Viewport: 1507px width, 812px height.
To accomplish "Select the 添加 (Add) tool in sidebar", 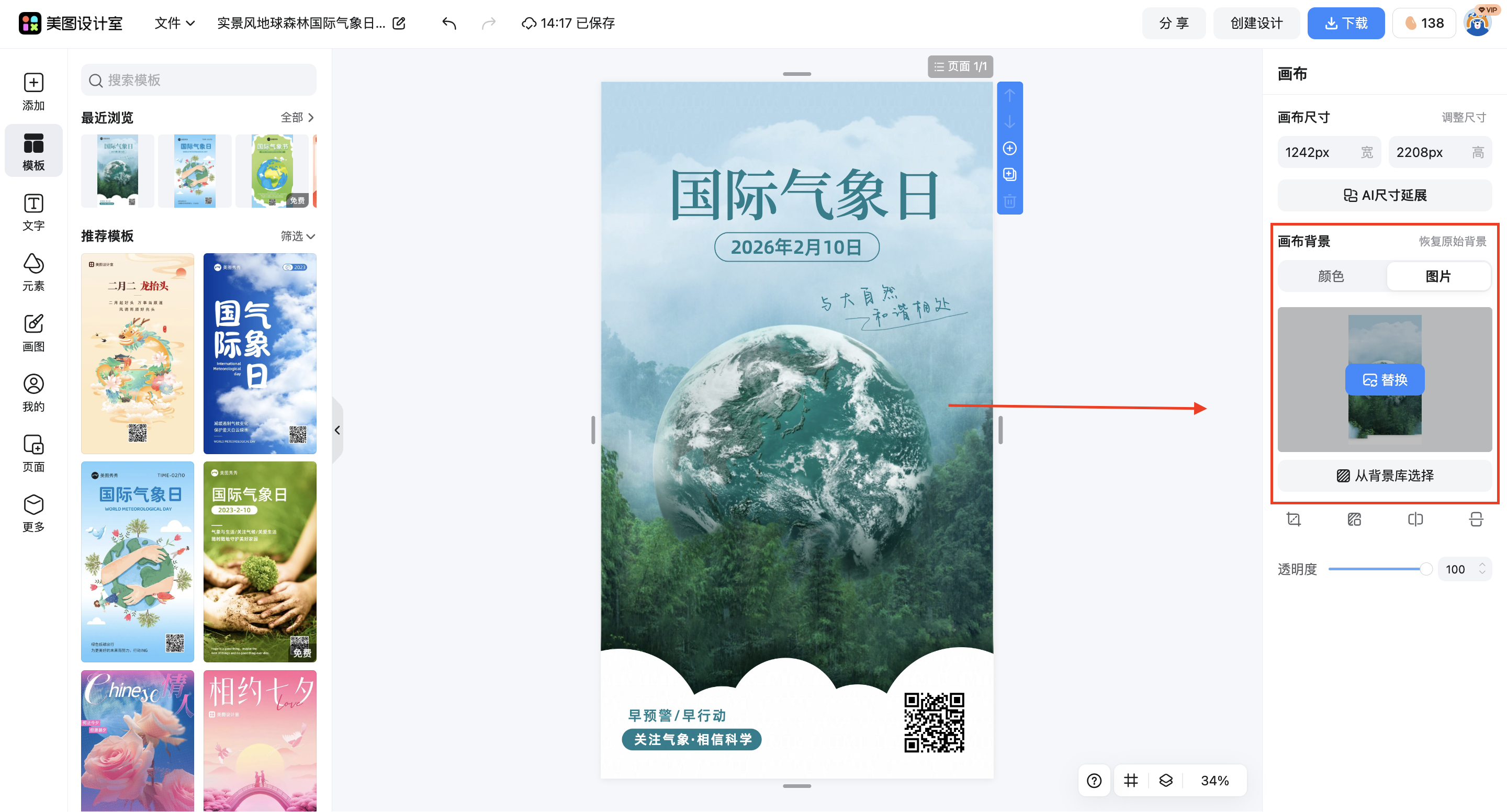I will click(33, 91).
